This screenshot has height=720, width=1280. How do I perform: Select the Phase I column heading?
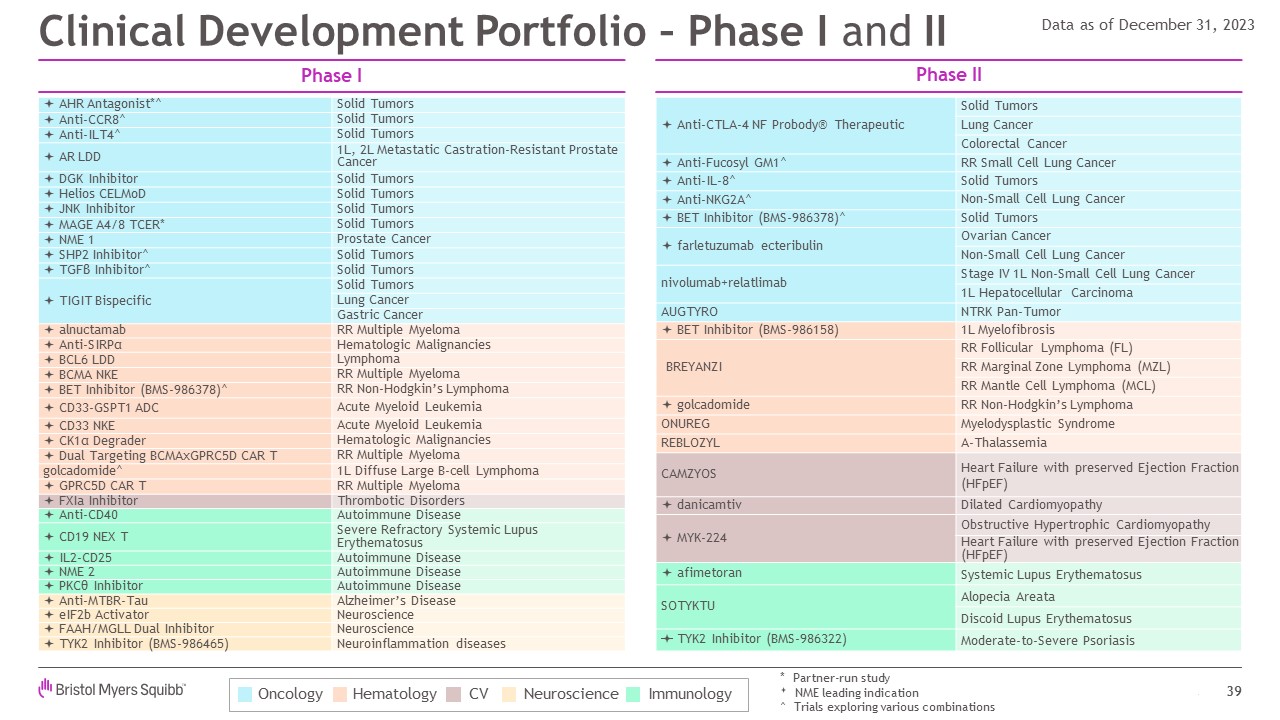coord(332,76)
